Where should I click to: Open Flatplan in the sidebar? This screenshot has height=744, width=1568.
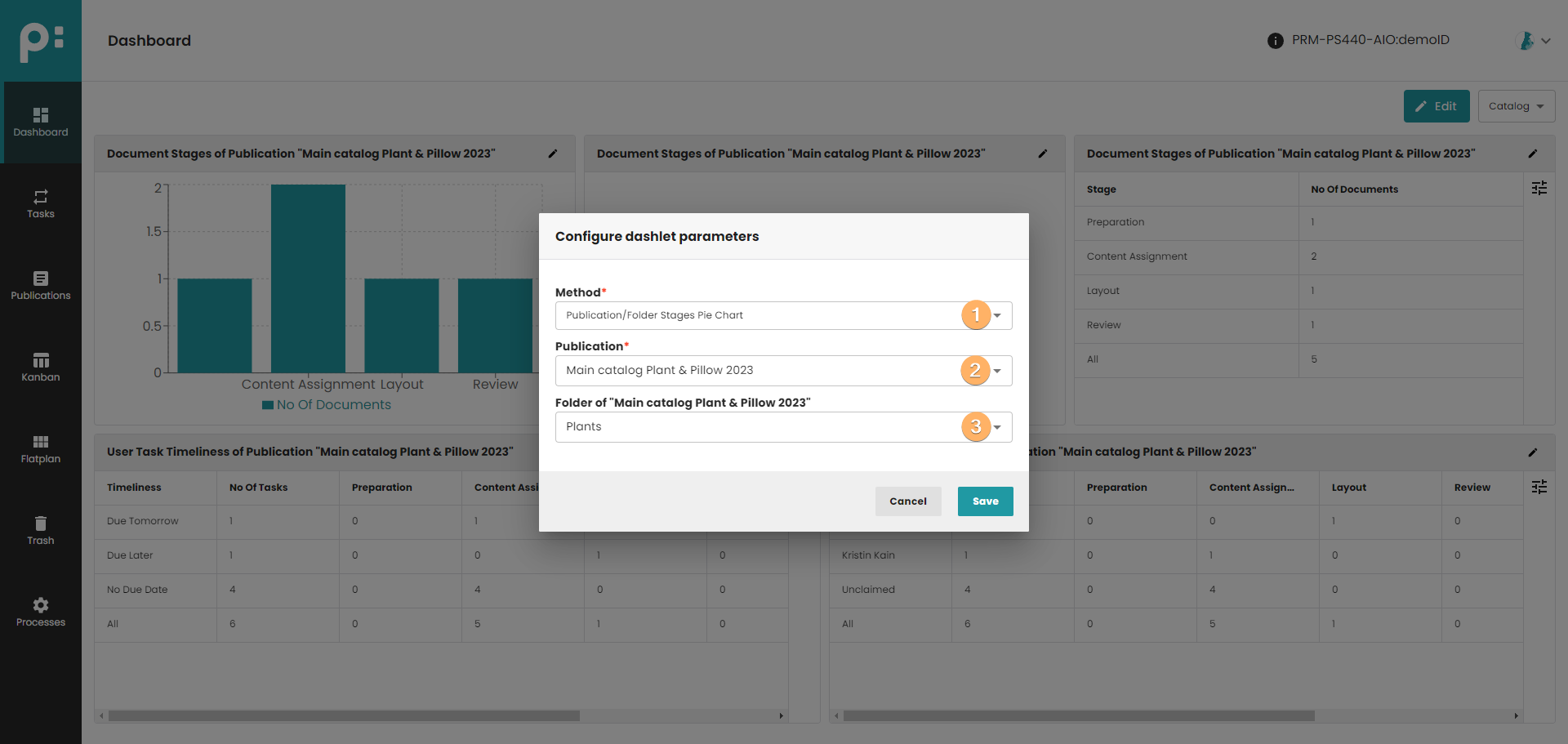(x=40, y=442)
